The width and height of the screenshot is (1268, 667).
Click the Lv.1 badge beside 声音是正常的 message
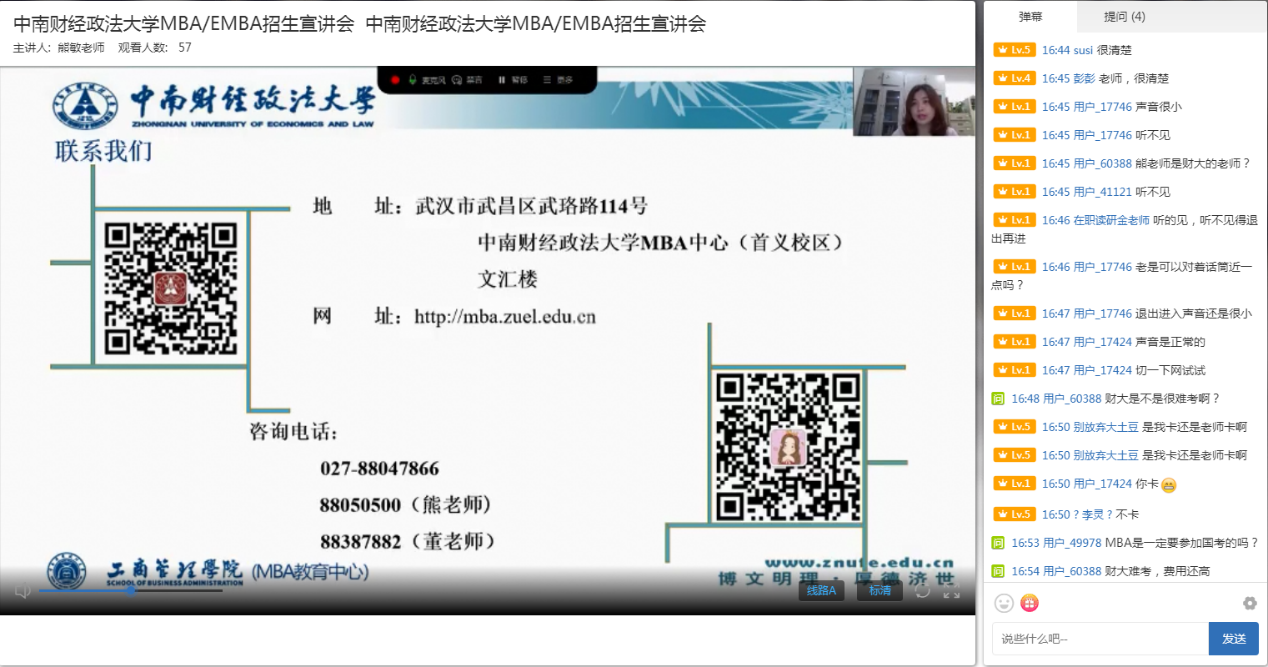(x=1013, y=342)
